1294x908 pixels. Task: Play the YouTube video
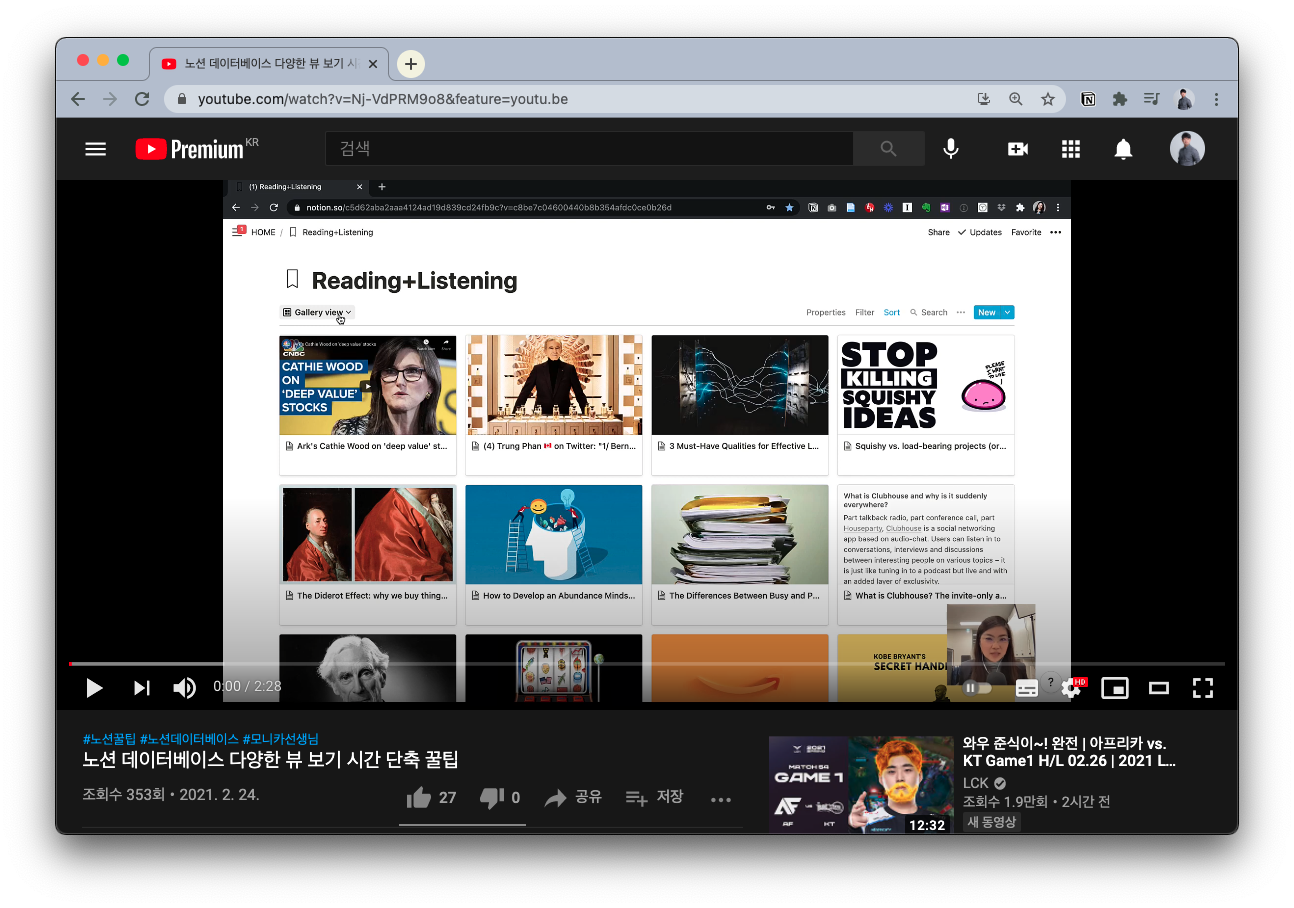(x=94, y=688)
